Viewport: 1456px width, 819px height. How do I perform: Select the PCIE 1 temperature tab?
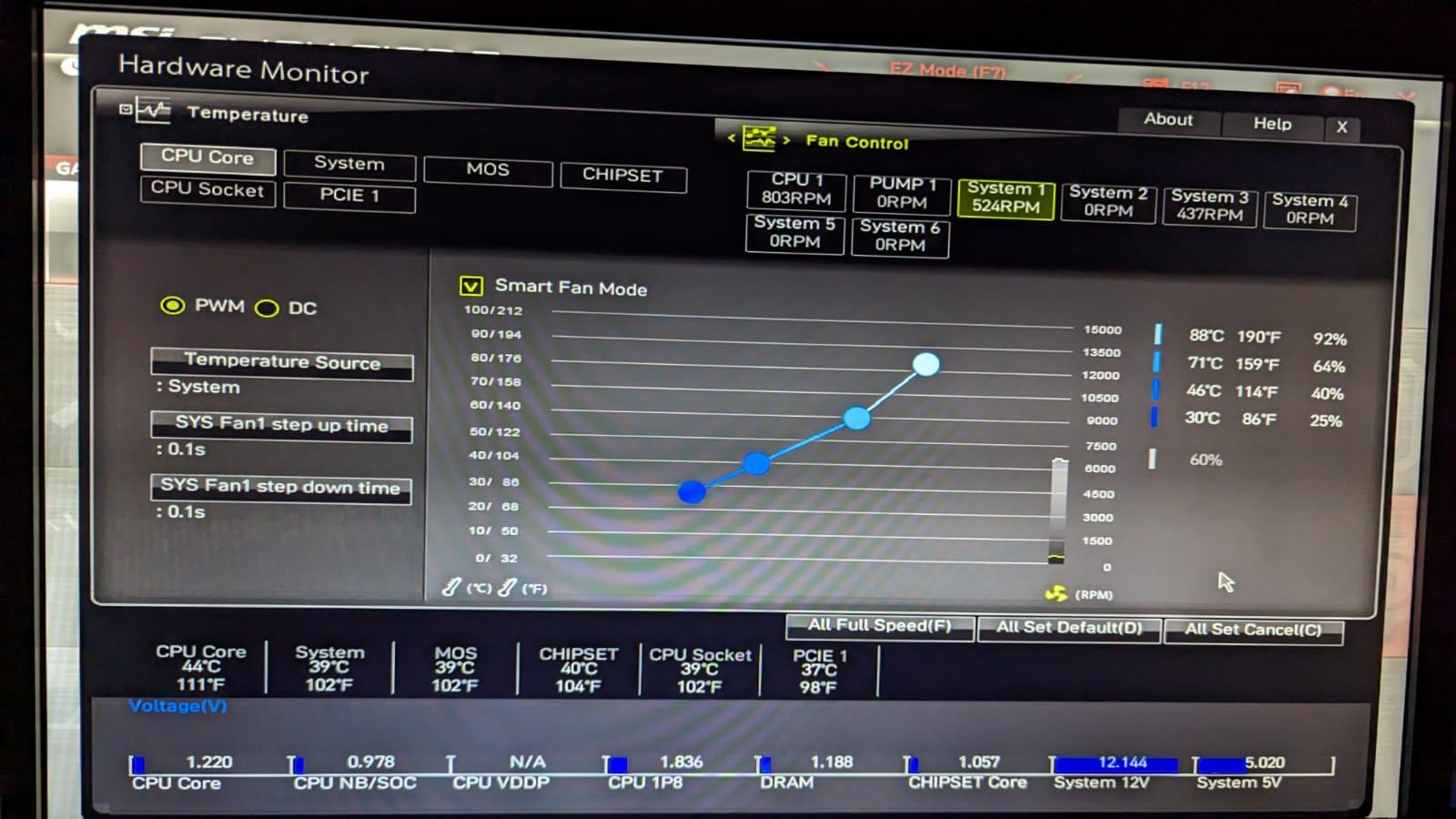[x=349, y=197]
